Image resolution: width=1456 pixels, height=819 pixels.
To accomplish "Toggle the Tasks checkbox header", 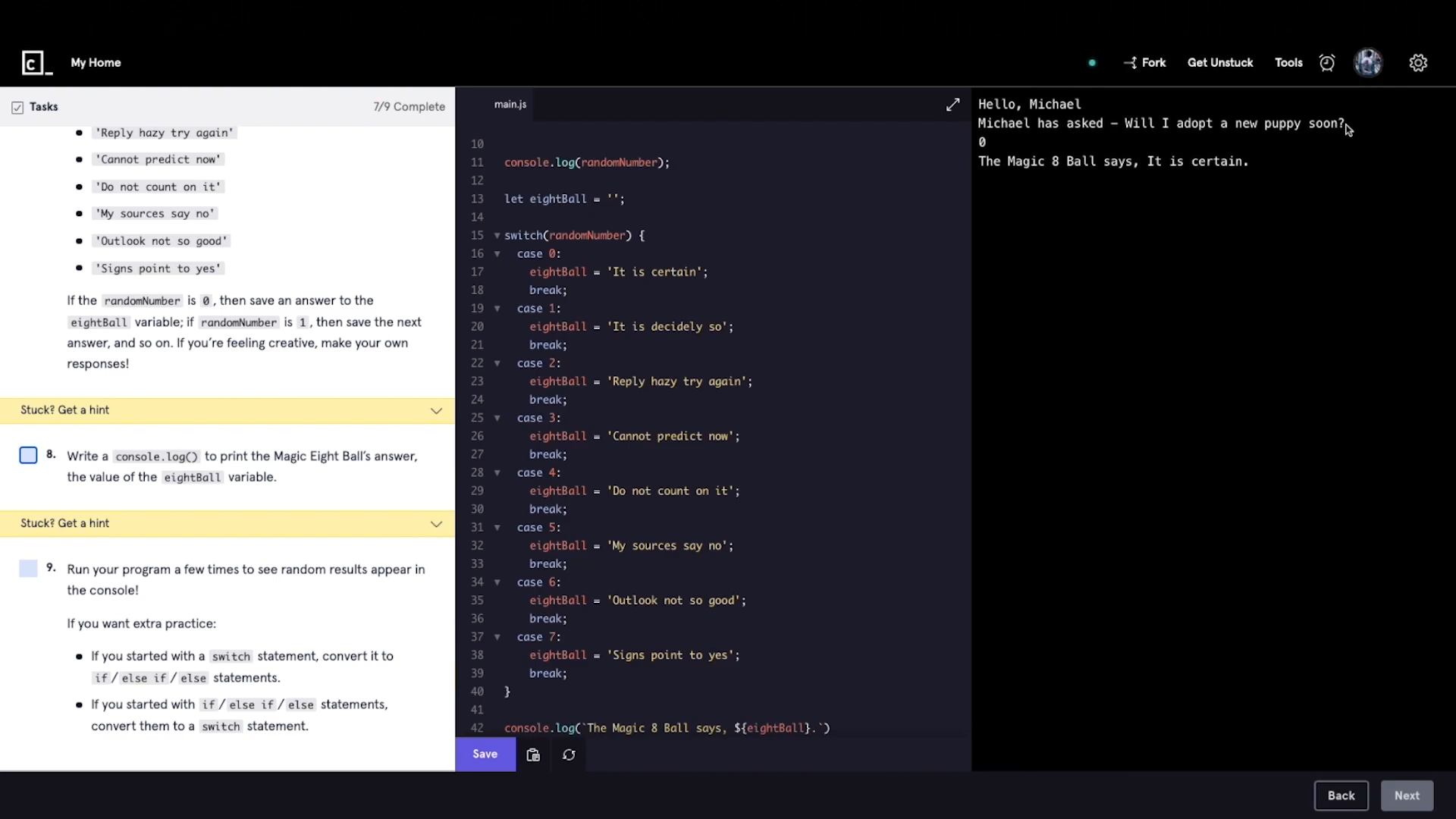I will (17, 108).
